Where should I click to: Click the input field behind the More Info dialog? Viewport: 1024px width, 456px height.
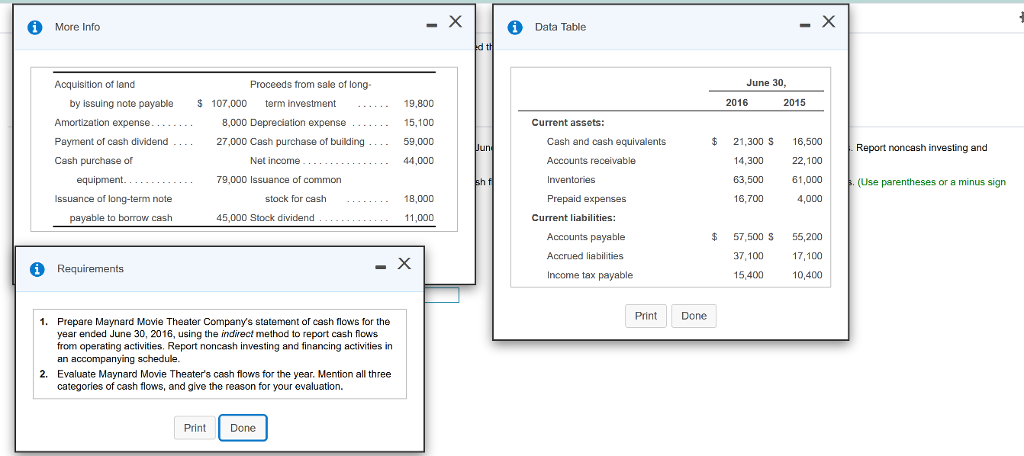(441, 295)
